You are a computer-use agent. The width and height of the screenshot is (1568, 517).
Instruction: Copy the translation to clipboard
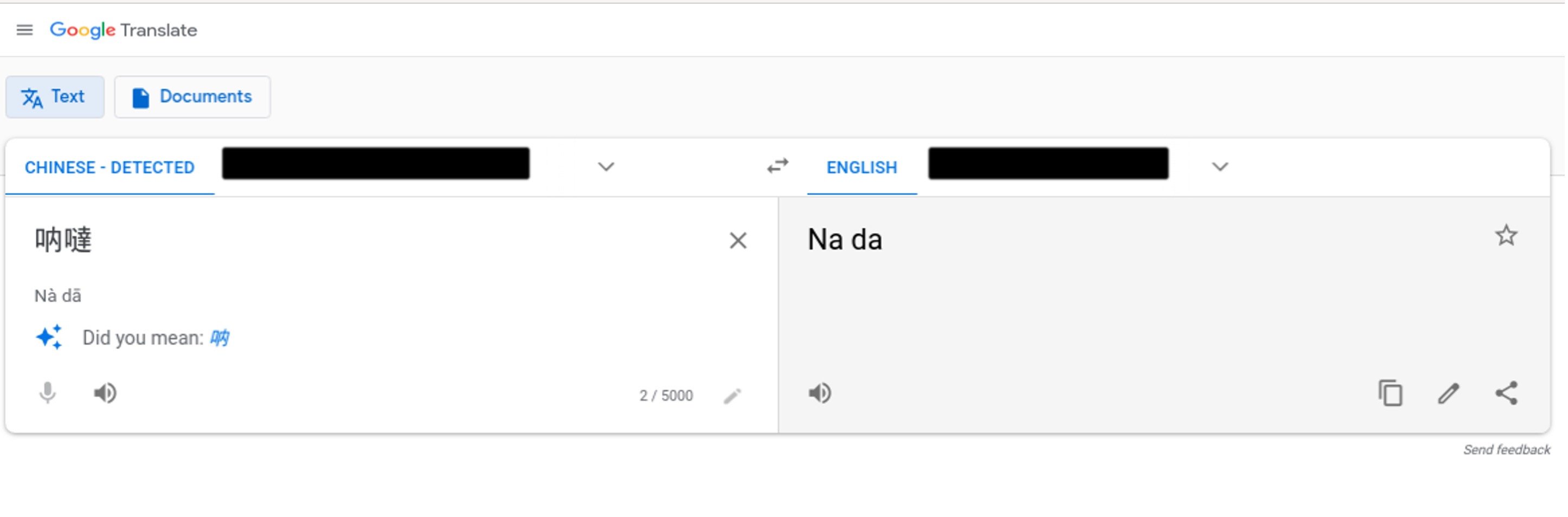pos(1391,393)
